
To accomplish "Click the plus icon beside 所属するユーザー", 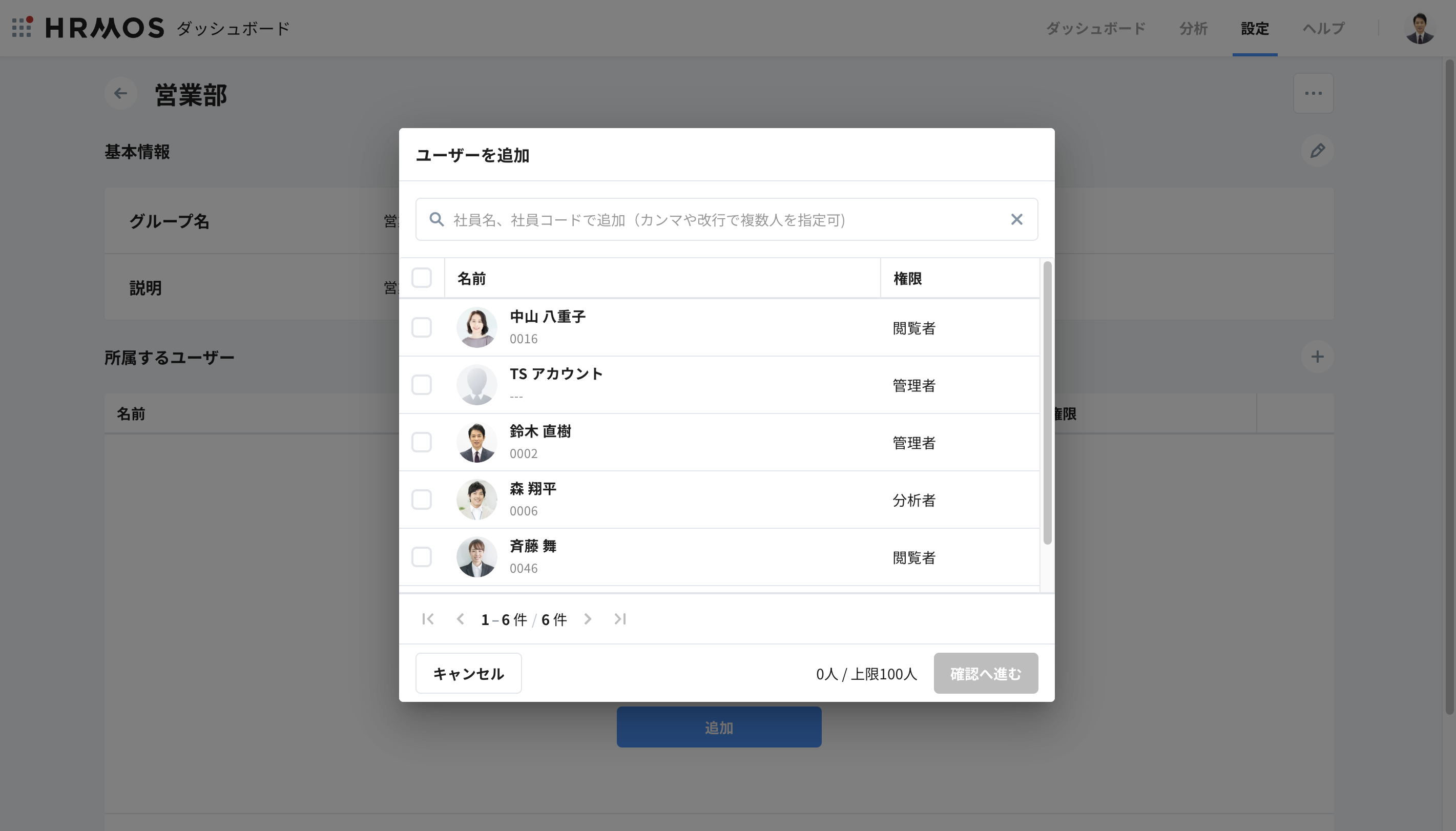I will (1317, 357).
